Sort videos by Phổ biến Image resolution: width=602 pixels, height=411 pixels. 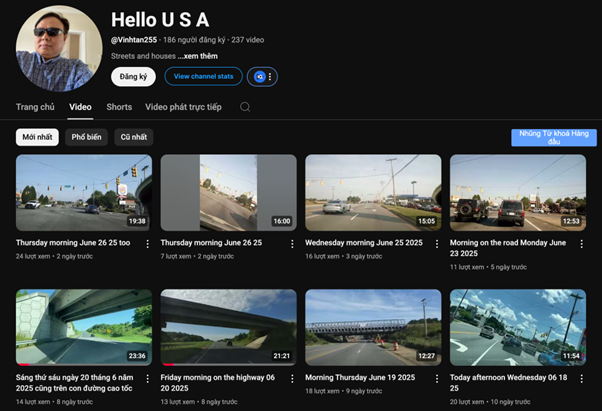click(86, 137)
